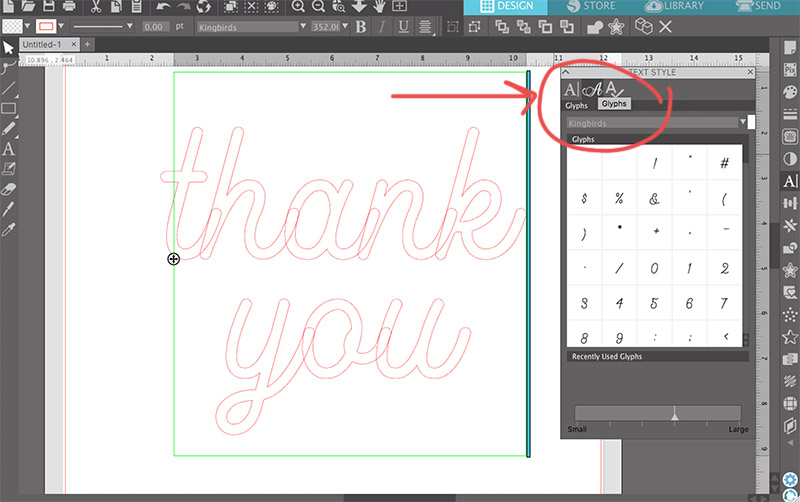
Task: Open the spell check tab icon
Action: (x=614, y=89)
